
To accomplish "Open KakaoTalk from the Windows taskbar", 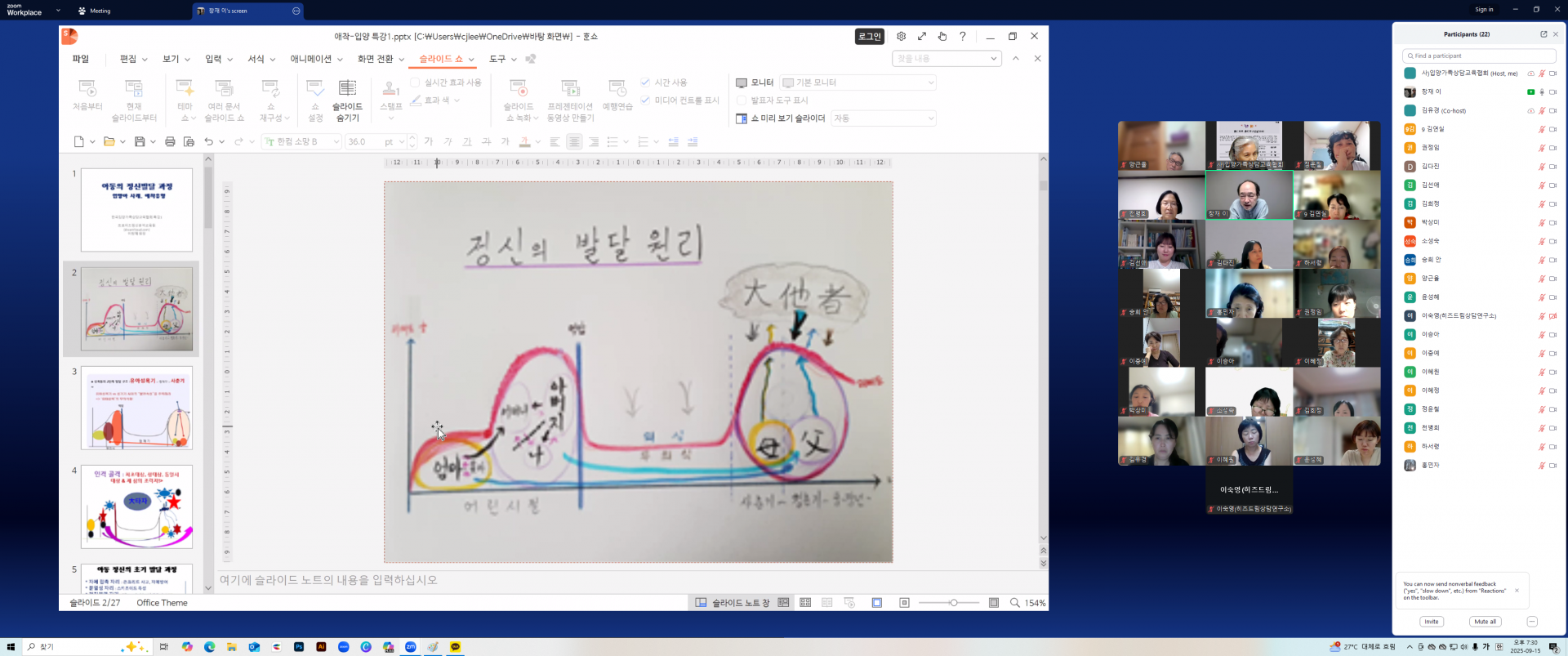I will (455, 647).
